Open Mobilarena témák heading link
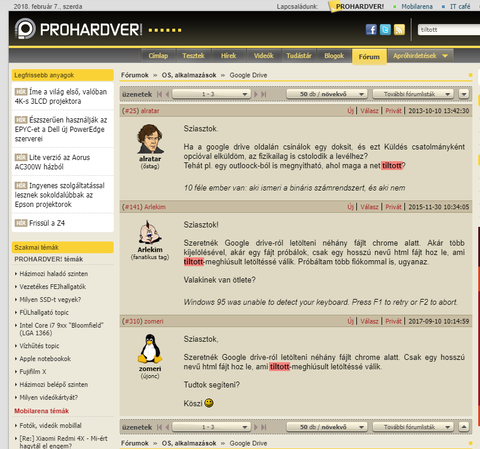Image resolution: width=480 pixels, height=449 pixels. [41, 411]
